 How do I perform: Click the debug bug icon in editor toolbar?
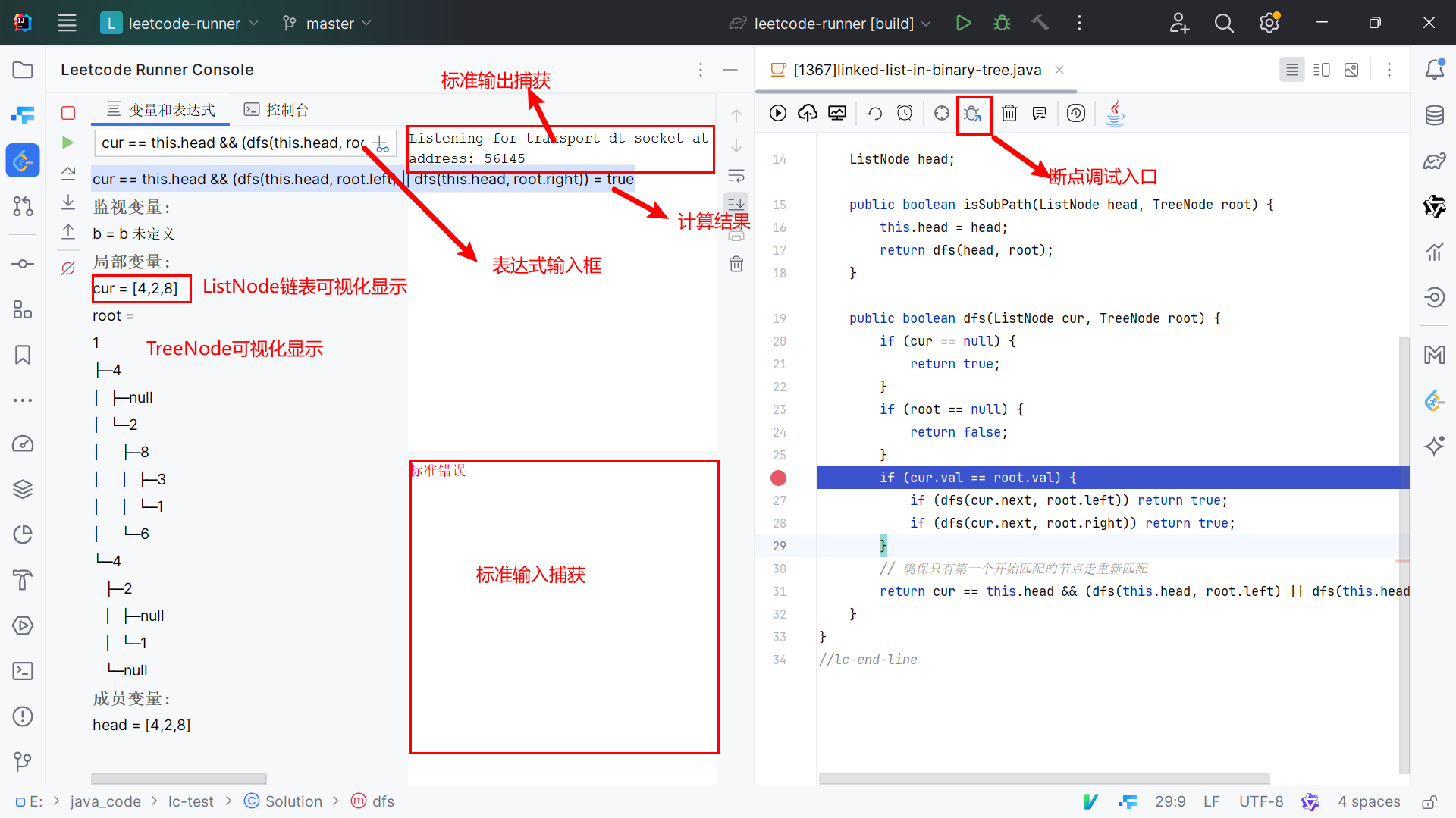pyautogui.click(x=972, y=114)
